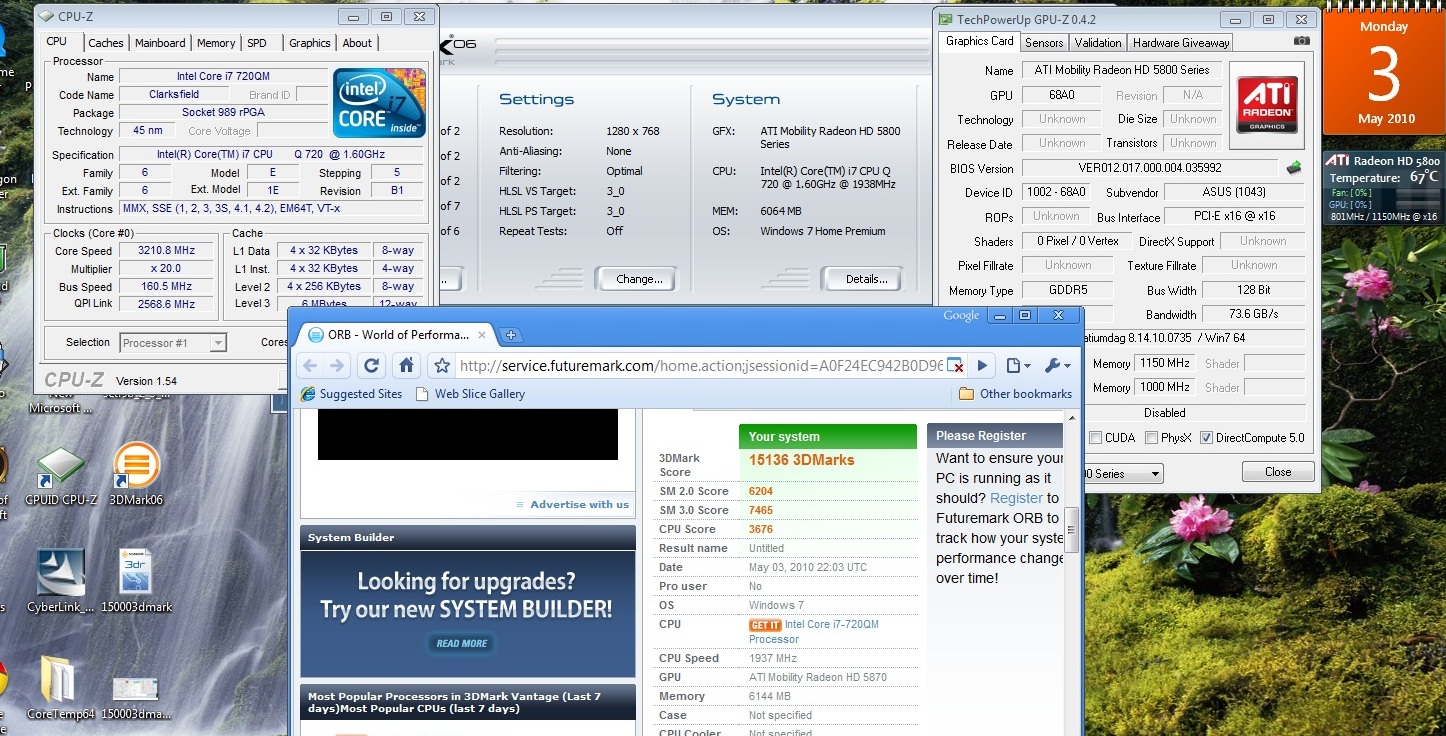The height and width of the screenshot is (736, 1446).
Task: Click the ATI Radeon logo in GPU-Z
Action: [x=1267, y=106]
